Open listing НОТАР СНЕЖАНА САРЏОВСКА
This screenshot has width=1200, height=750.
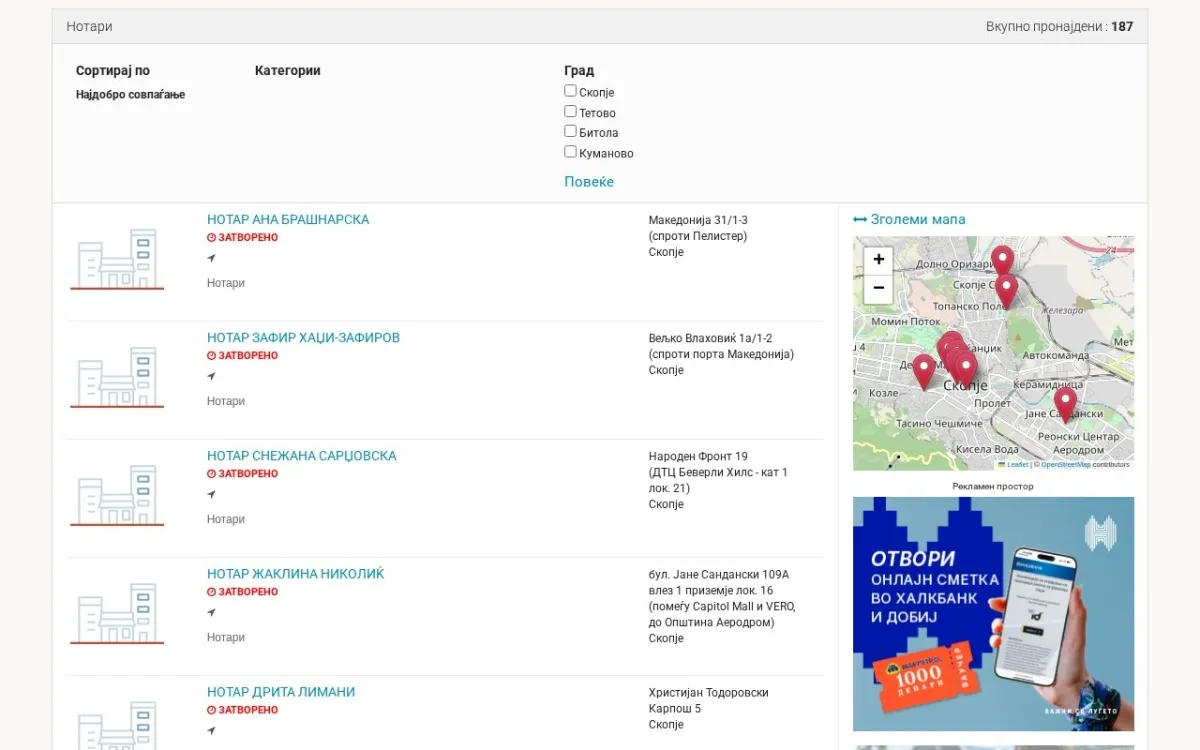(x=302, y=456)
